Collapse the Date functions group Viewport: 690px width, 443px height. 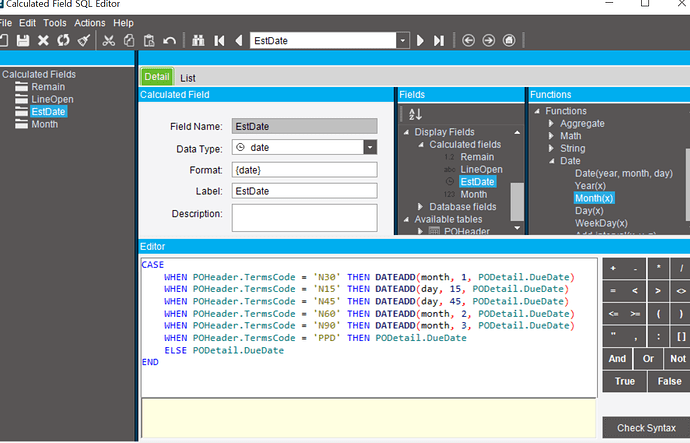tap(551, 161)
